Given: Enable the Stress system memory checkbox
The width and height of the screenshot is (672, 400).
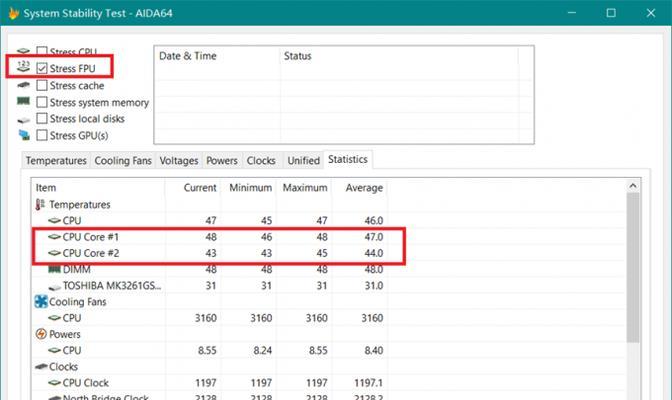Looking at the screenshot, I should click(x=42, y=102).
